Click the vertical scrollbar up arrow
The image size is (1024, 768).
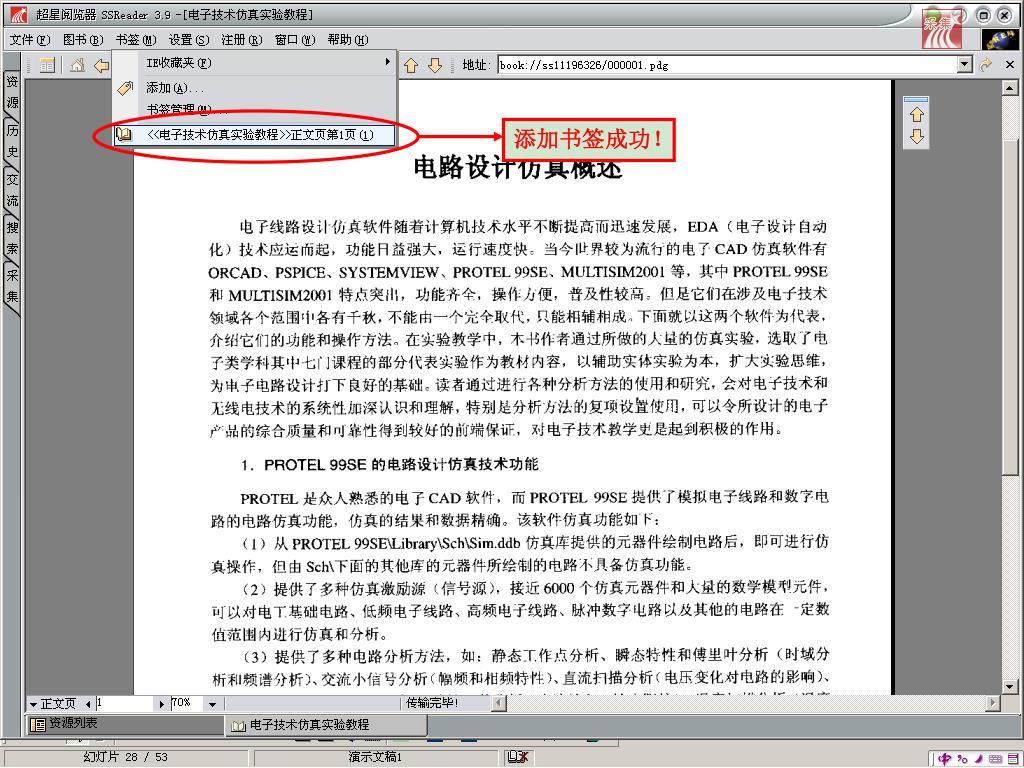1010,88
